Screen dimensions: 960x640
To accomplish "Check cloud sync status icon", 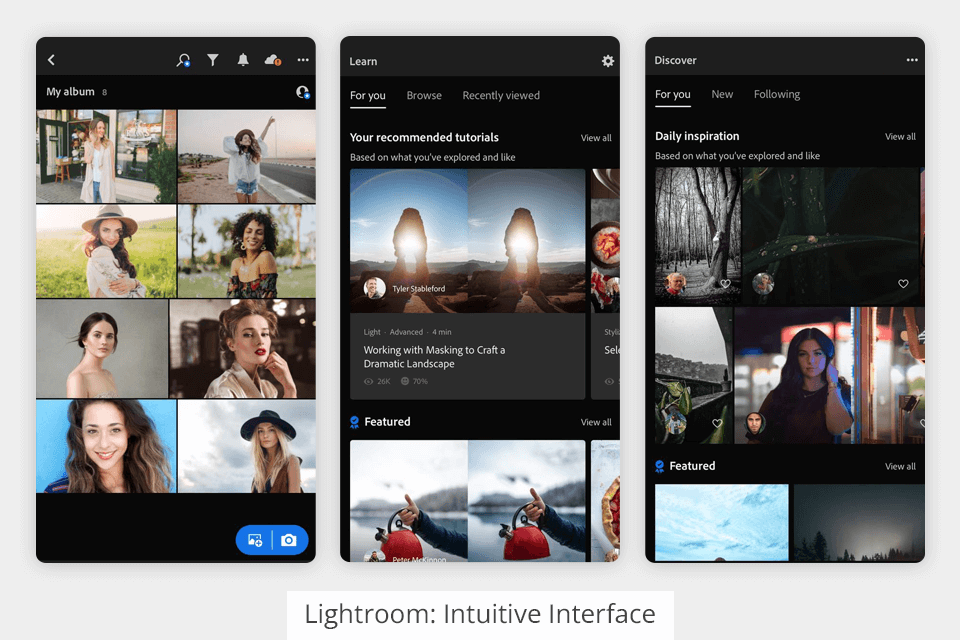I will point(272,59).
